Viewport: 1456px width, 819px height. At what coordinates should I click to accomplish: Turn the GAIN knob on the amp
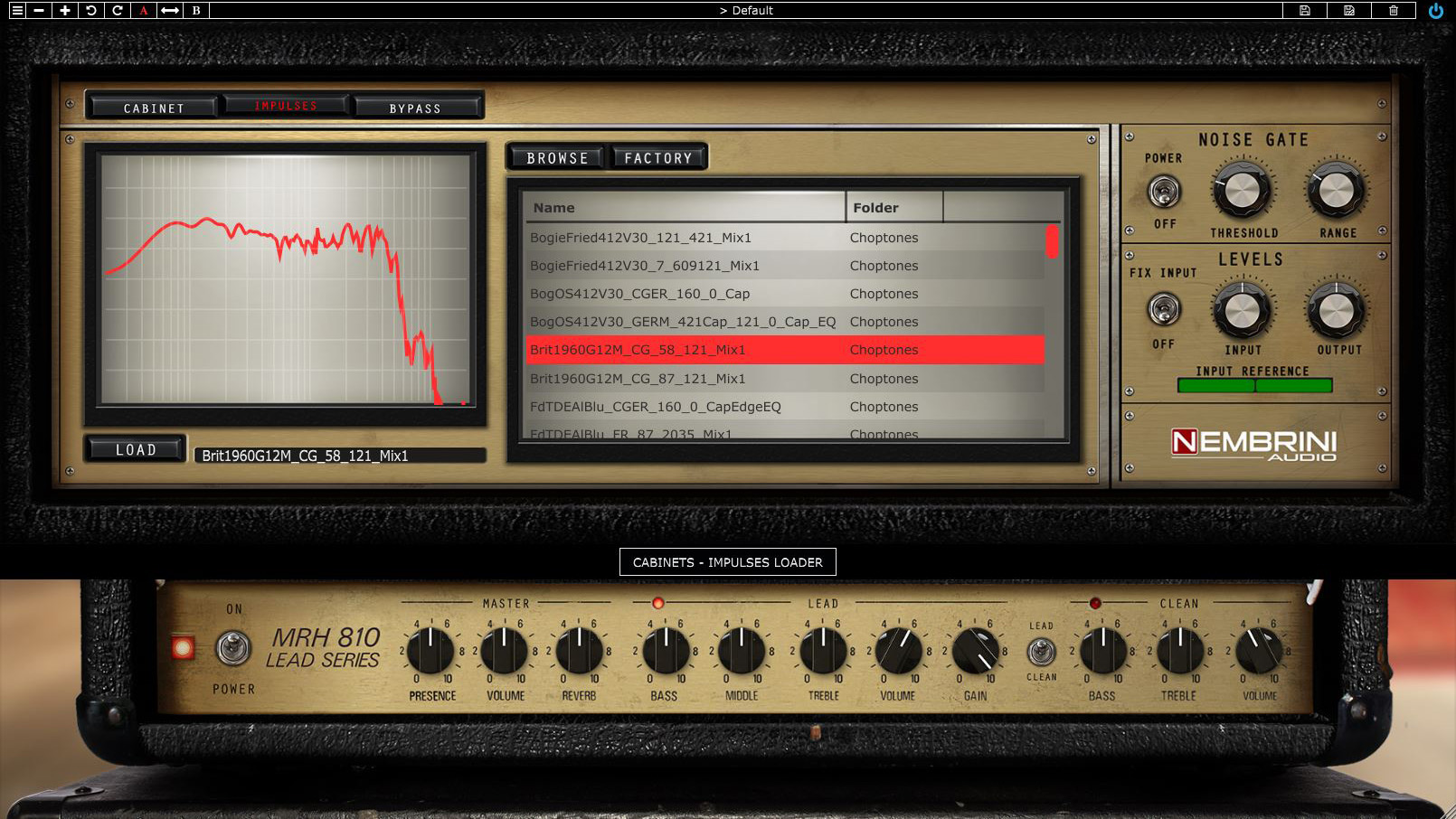974,651
